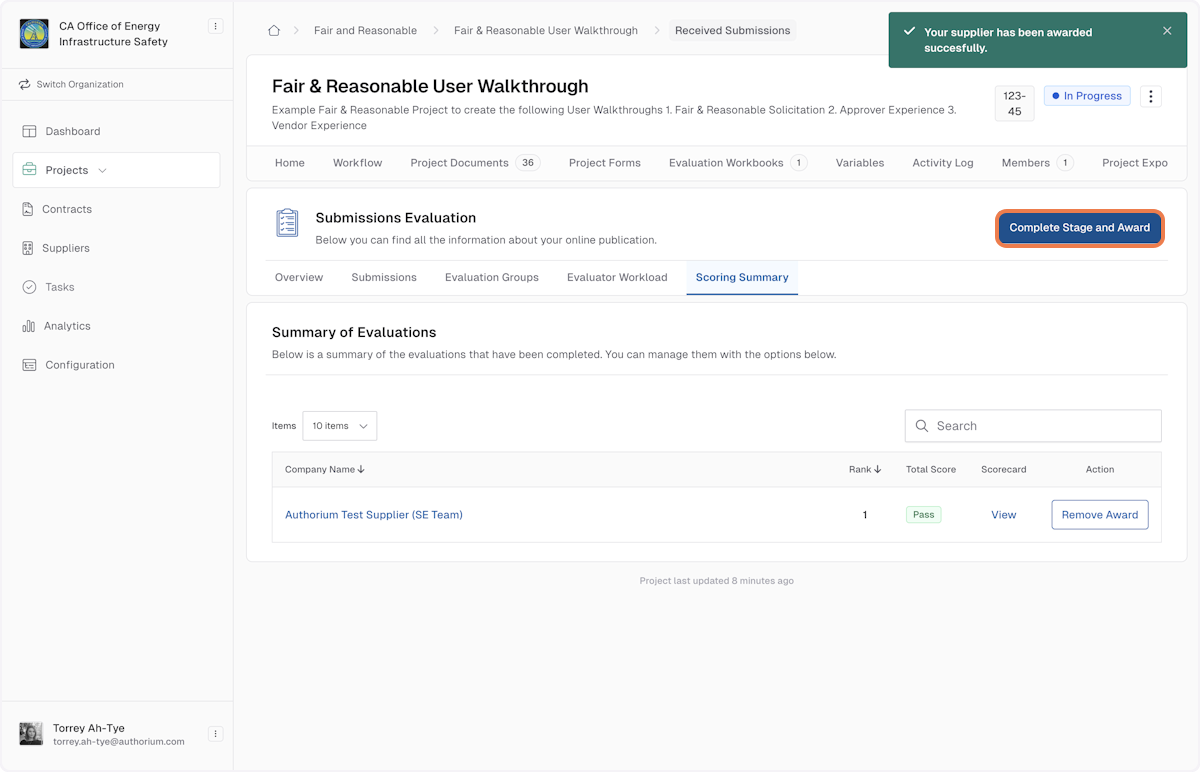Click the search magnifier icon
The image size is (1200, 772).
[922, 426]
